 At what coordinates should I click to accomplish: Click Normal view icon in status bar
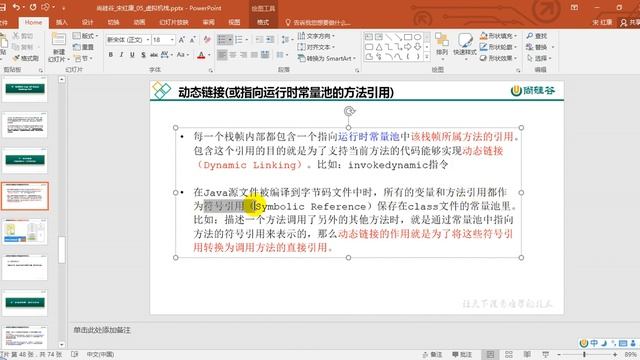[x=490, y=354]
